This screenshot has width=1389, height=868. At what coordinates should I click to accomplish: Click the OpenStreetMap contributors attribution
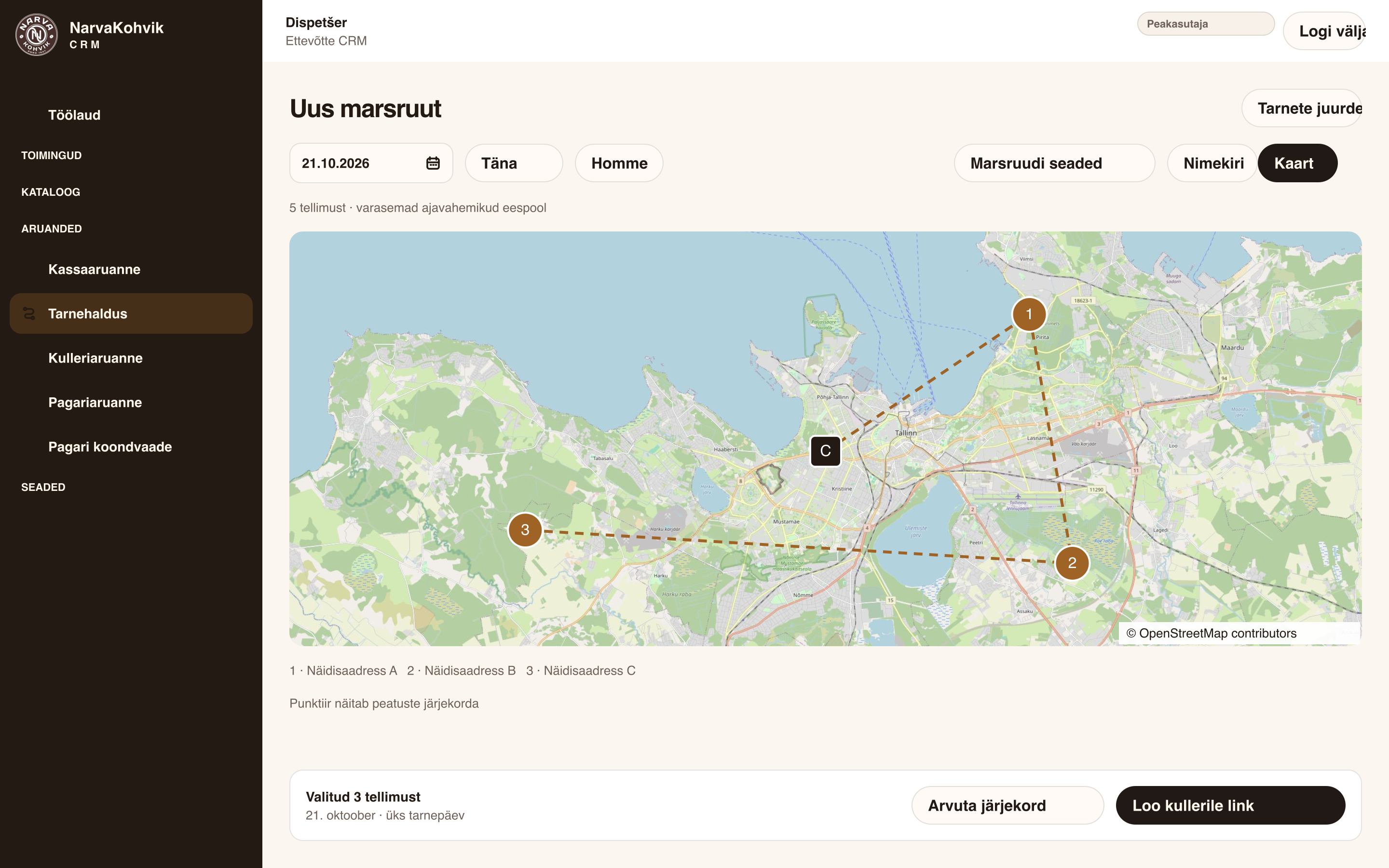click(1211, 633)
